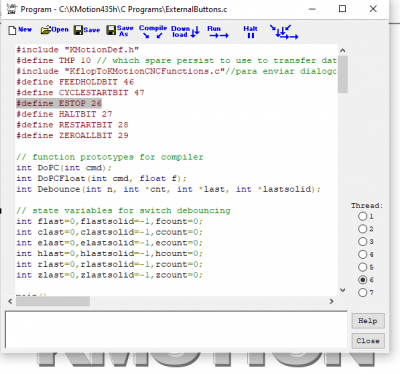Click the 'int rlast=0' declaration line
The height and width of the screenshot is (374, 400).
pyautogui.click(x=109, y=264)
